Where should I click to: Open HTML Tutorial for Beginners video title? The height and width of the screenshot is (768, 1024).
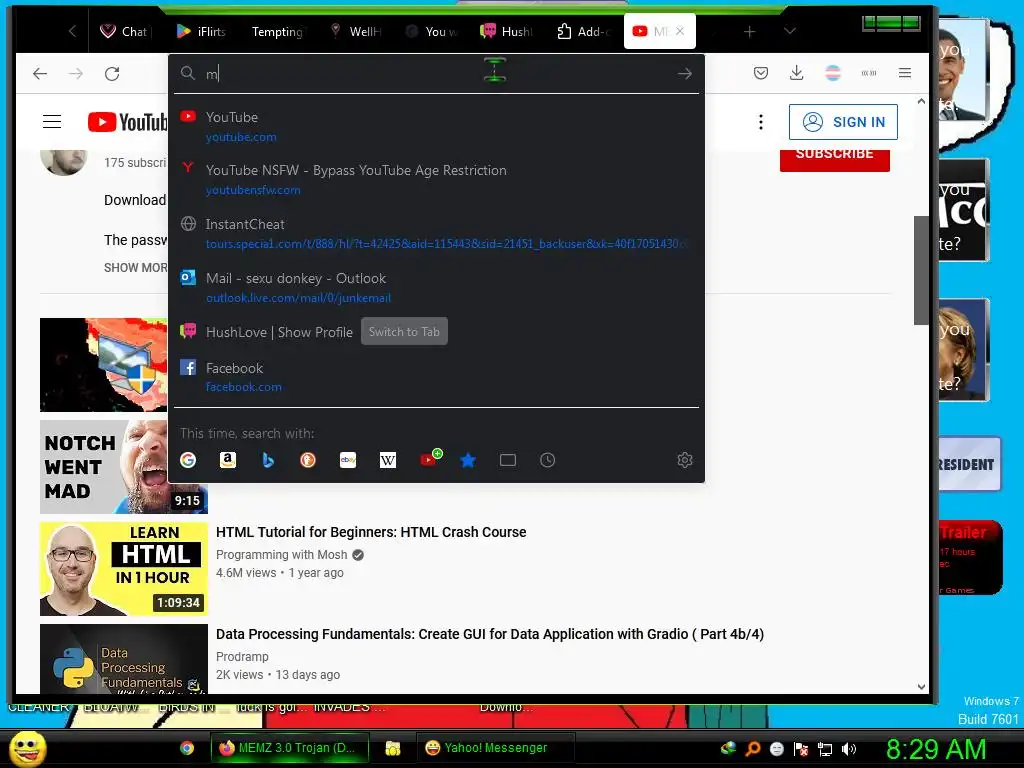371,532
